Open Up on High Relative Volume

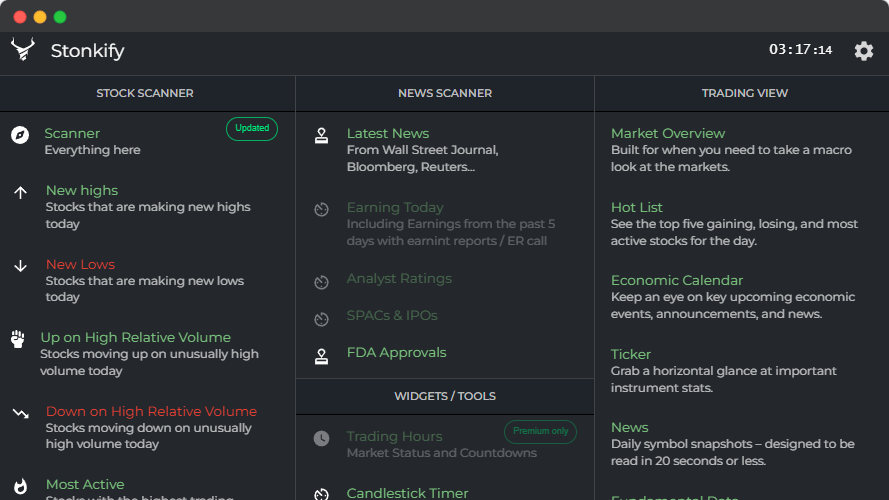pyautogui.click(x=136, y=337)
